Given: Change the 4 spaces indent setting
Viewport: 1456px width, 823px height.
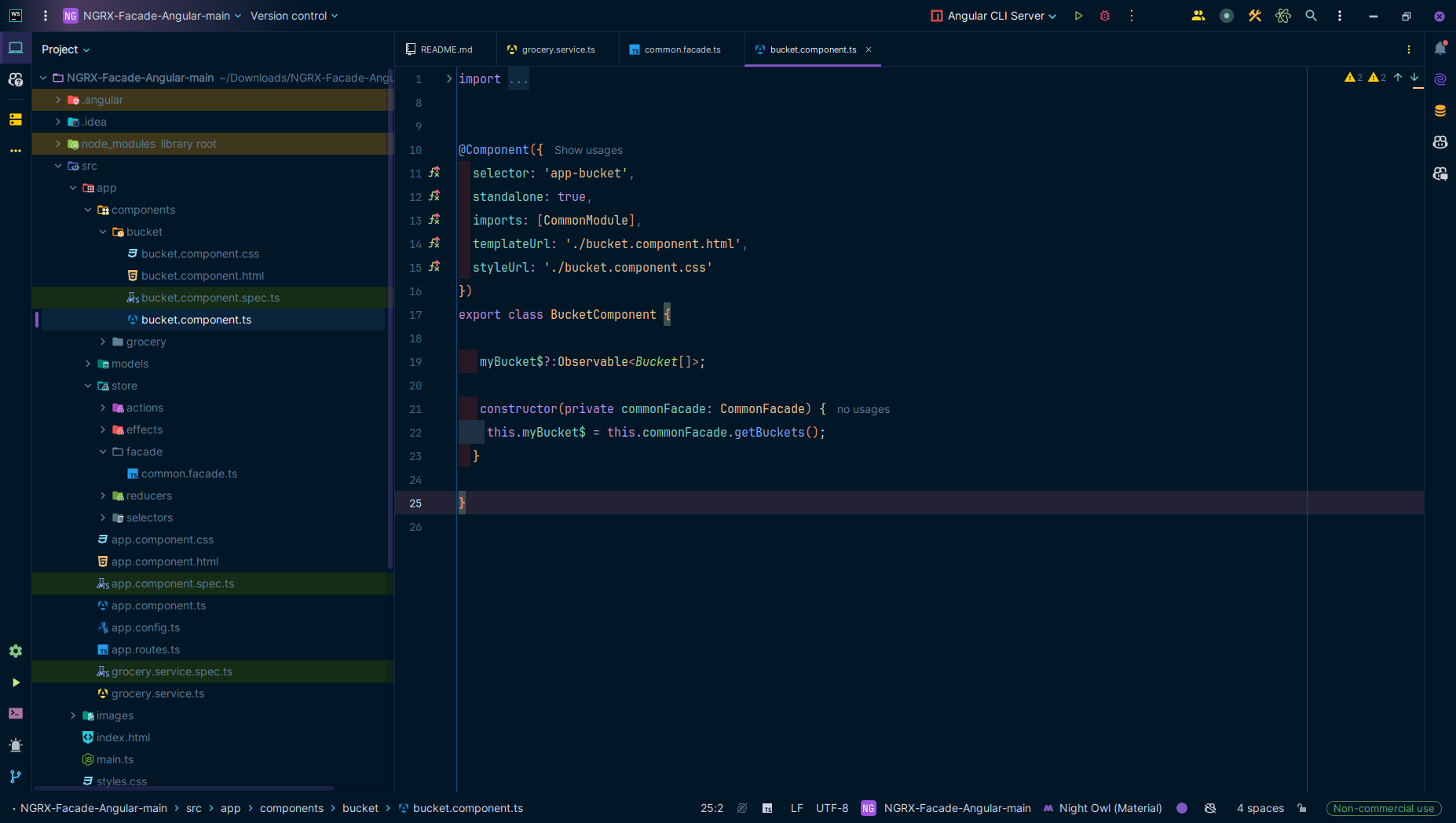Looking at the screenshot, I should [x=1260, y=808].
